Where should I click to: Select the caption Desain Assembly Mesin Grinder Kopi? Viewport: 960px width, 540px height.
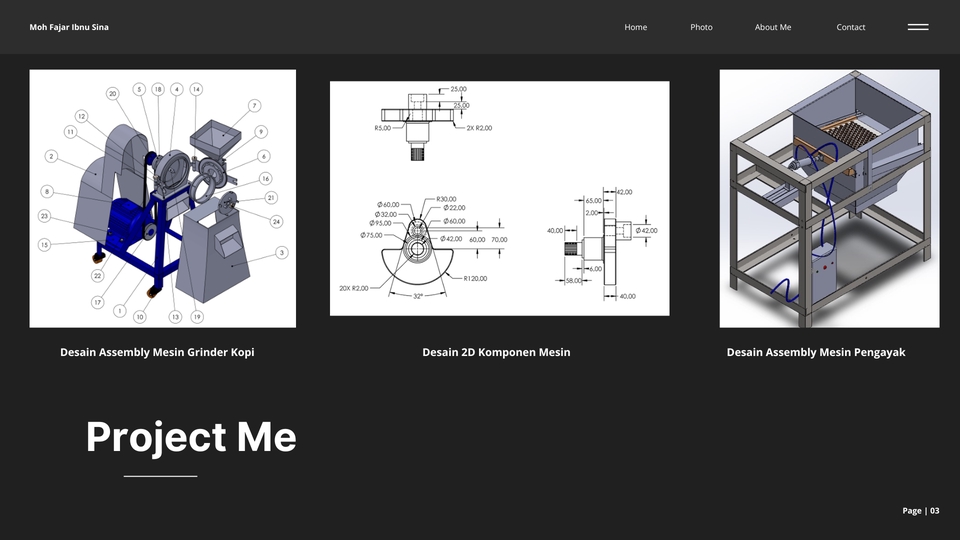157,352
